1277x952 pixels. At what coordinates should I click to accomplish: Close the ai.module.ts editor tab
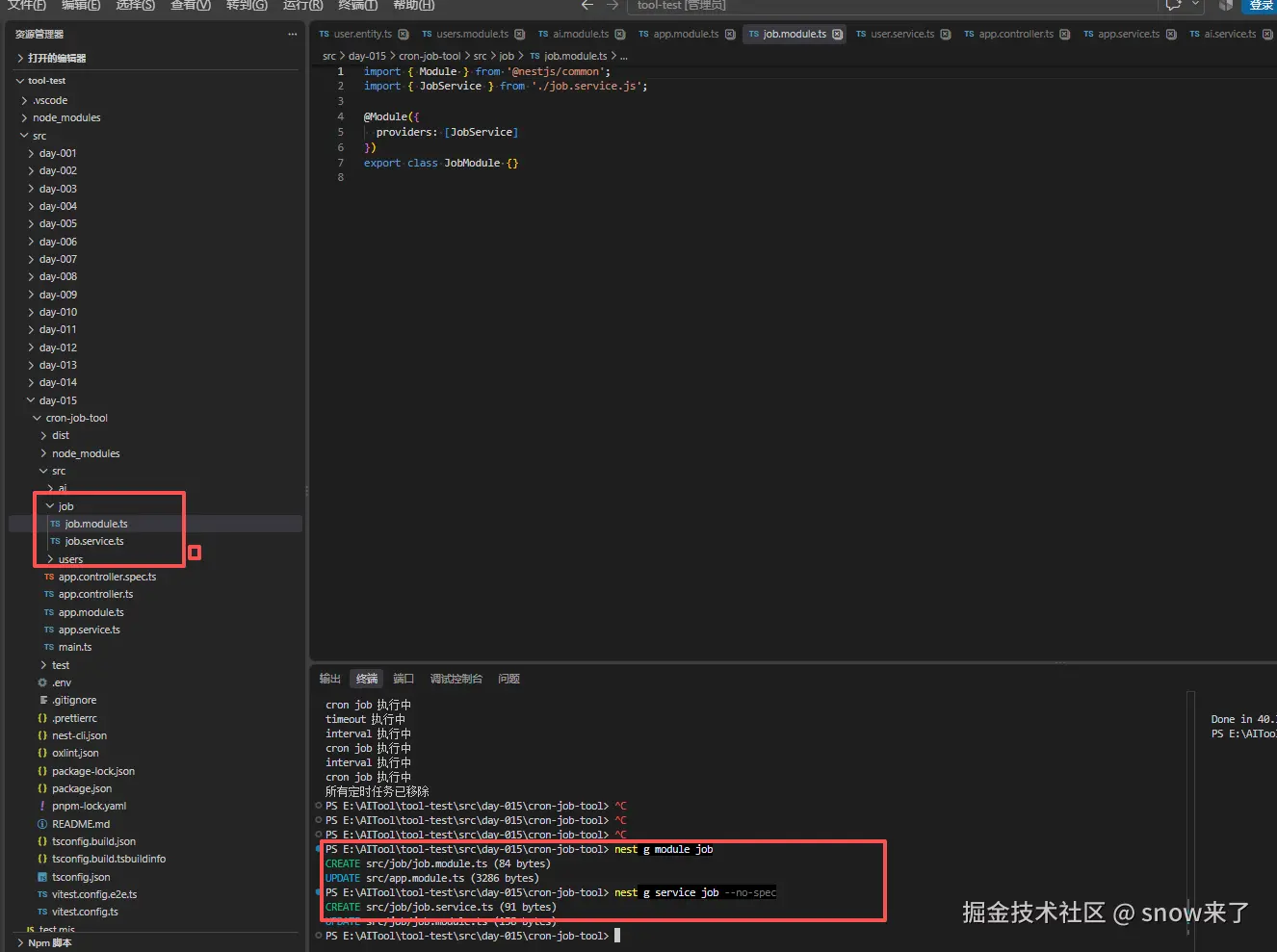(x=620, y=35)
